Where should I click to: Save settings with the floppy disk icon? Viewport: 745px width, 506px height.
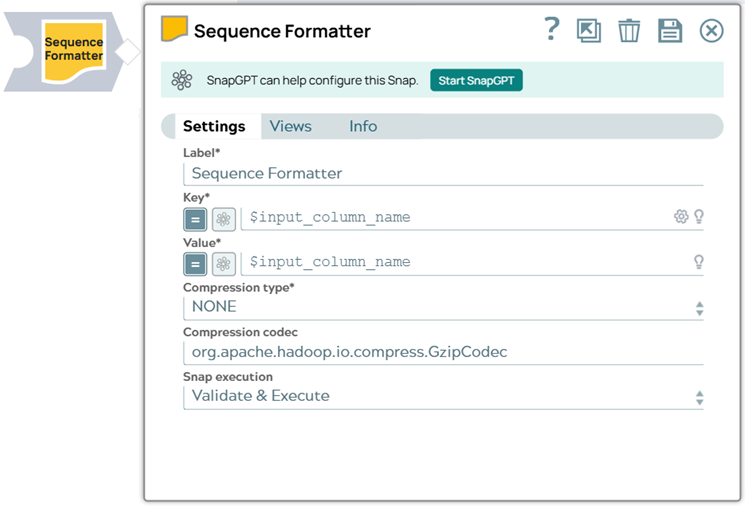click(670, 31)
